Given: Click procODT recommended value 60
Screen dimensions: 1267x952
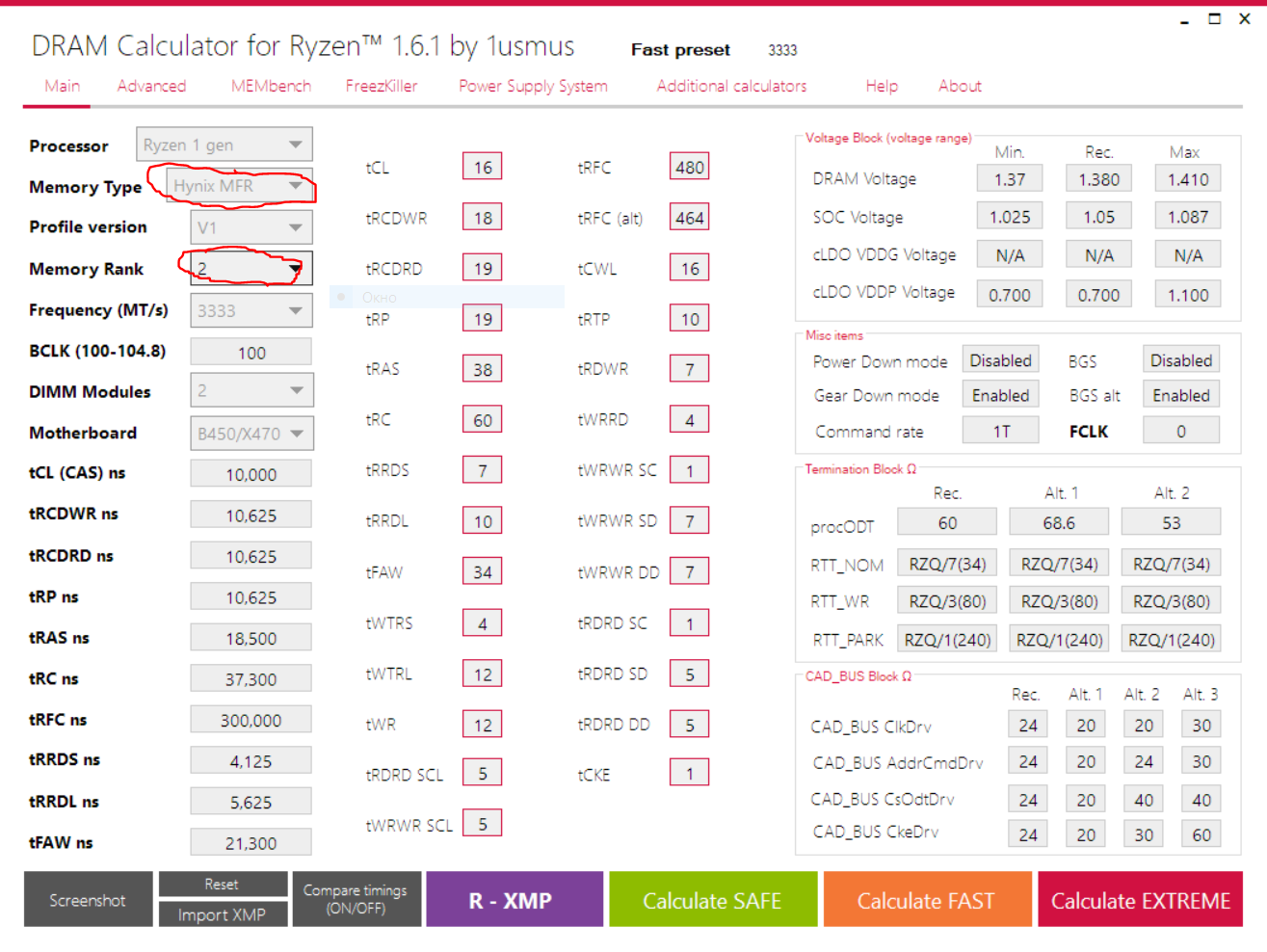Looking at the screenshot, I should (x=947, y=522).
